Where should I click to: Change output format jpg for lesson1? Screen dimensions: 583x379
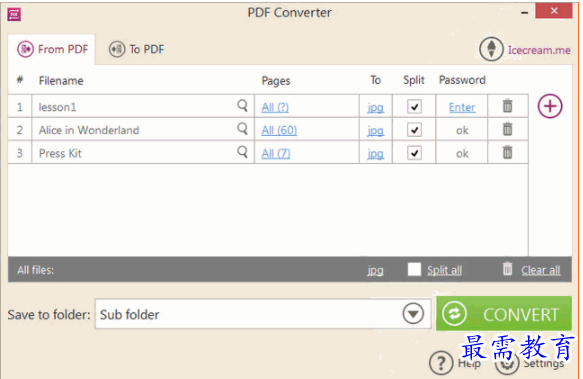[x=376, y=108]
